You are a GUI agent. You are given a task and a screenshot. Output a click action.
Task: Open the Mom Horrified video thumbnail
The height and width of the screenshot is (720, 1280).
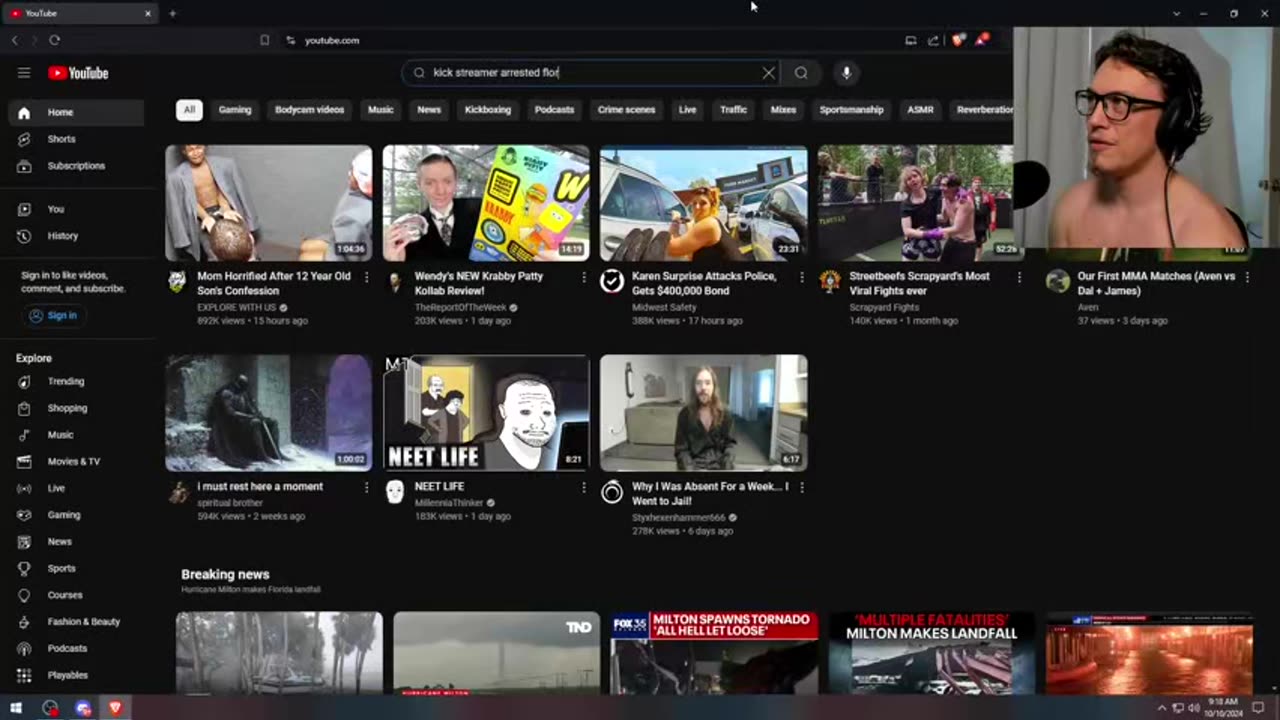(269, 203)
